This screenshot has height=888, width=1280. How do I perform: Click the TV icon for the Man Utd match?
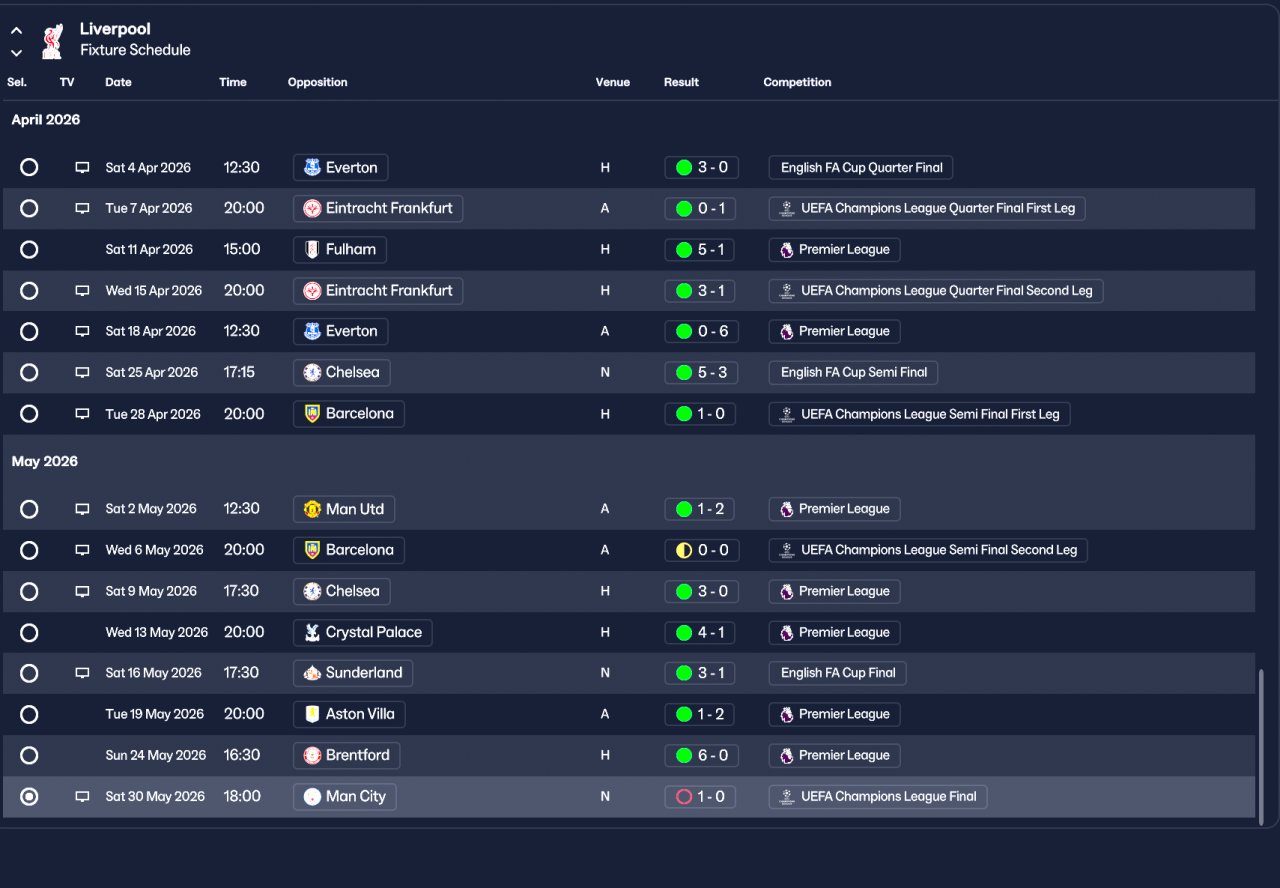click(82, 509)
